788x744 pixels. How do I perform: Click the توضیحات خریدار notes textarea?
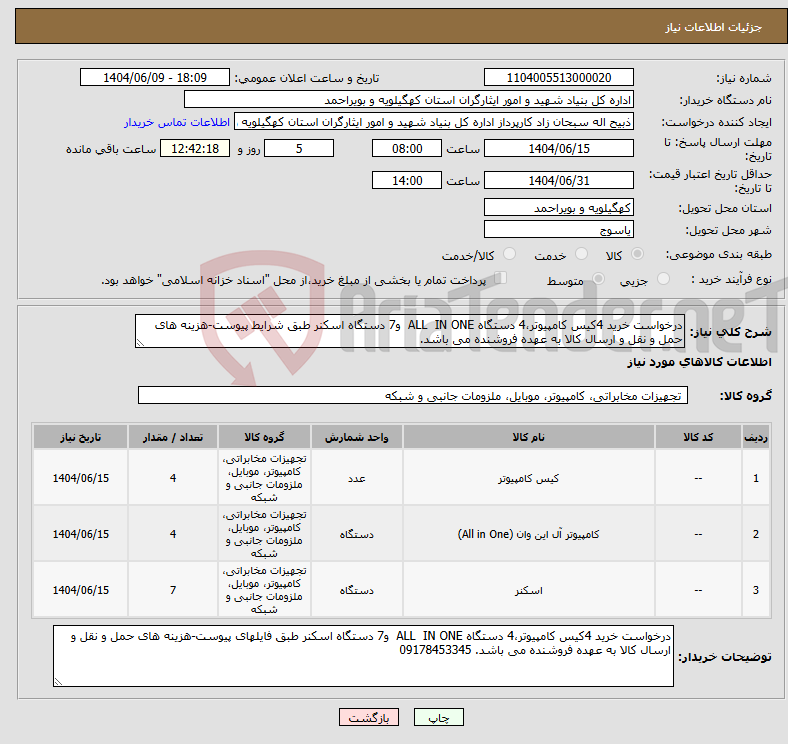coord(363,656)
